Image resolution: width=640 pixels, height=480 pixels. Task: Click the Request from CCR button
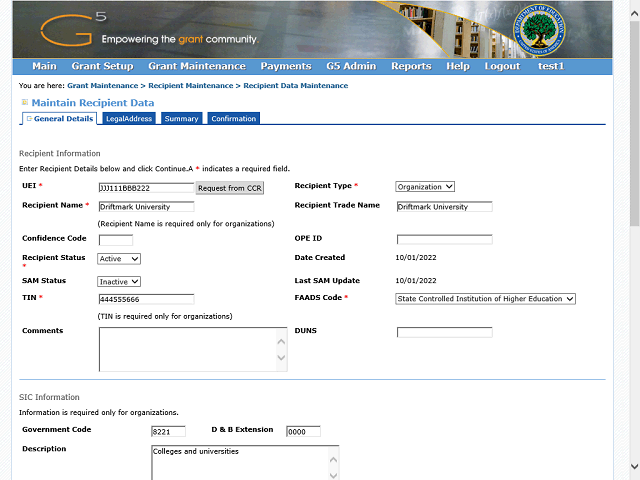229,188
